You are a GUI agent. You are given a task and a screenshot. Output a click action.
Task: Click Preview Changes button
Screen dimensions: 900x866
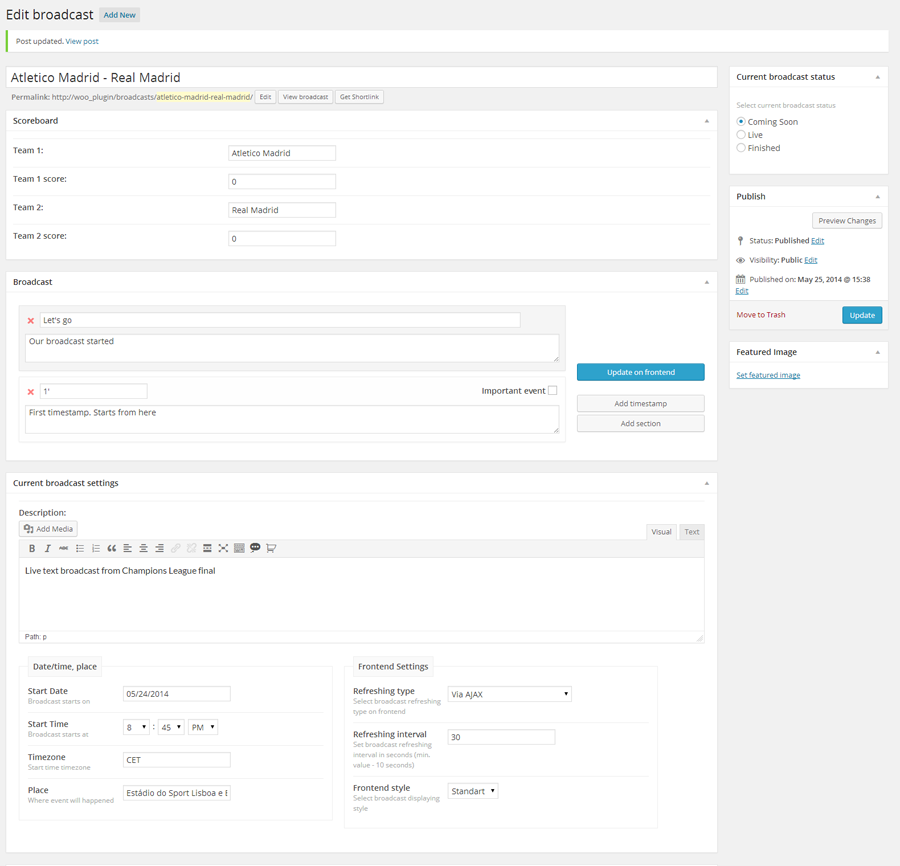(847, 220)
